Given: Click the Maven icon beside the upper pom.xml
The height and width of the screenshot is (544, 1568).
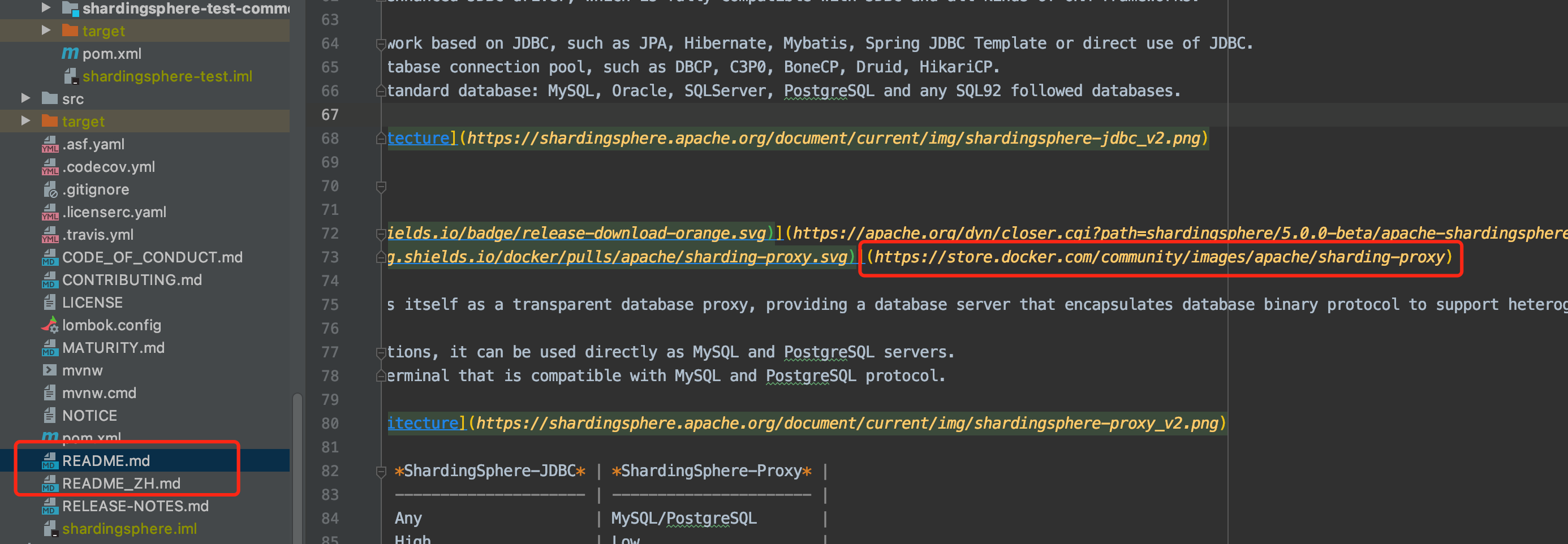Looking at the screenshot, I should (70, 53).
